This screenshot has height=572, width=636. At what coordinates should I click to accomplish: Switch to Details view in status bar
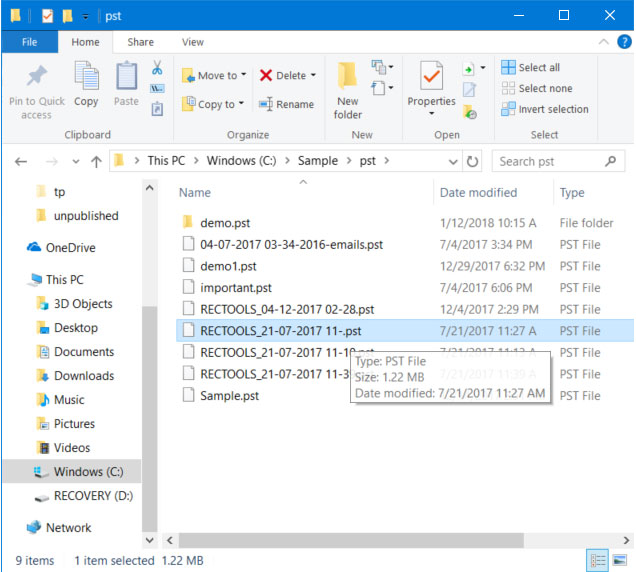pyautogui.click(x=597, y=561)
